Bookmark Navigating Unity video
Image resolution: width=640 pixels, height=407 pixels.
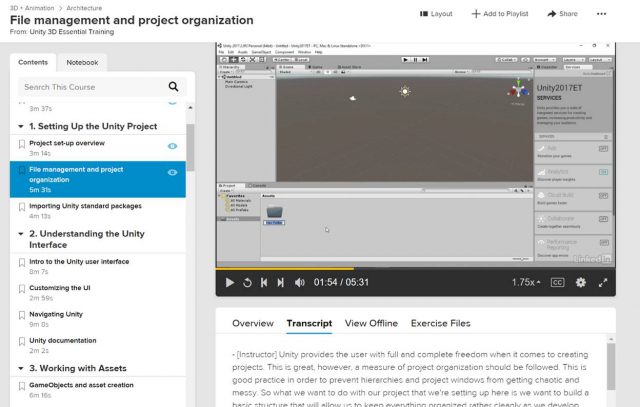click(x=22, y=315)
